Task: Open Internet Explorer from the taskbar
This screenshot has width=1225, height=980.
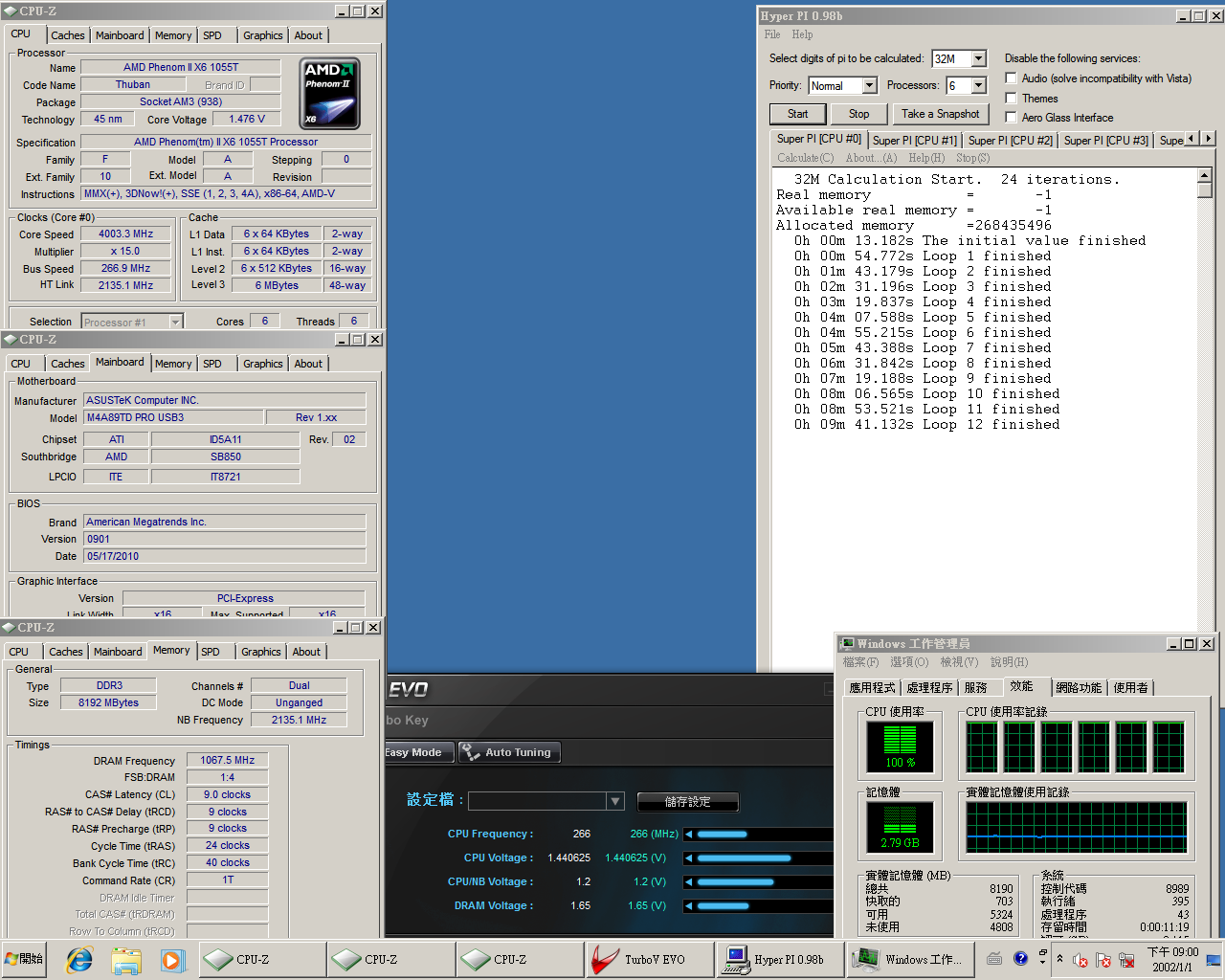Action: coord(79,959)
